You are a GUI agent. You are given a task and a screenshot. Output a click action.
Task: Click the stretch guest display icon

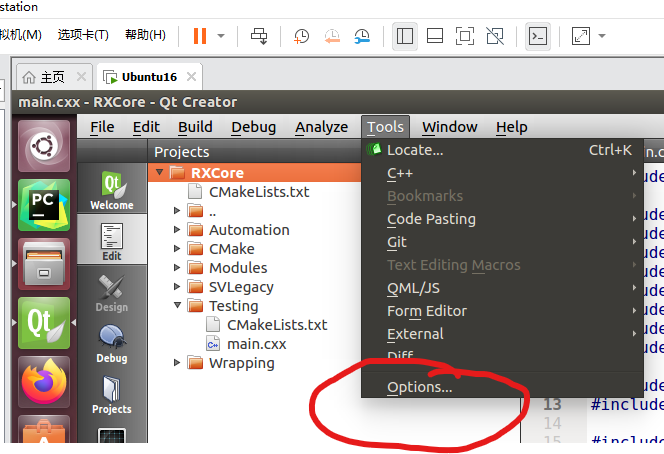pyautogui.click(x=581, y=36)
